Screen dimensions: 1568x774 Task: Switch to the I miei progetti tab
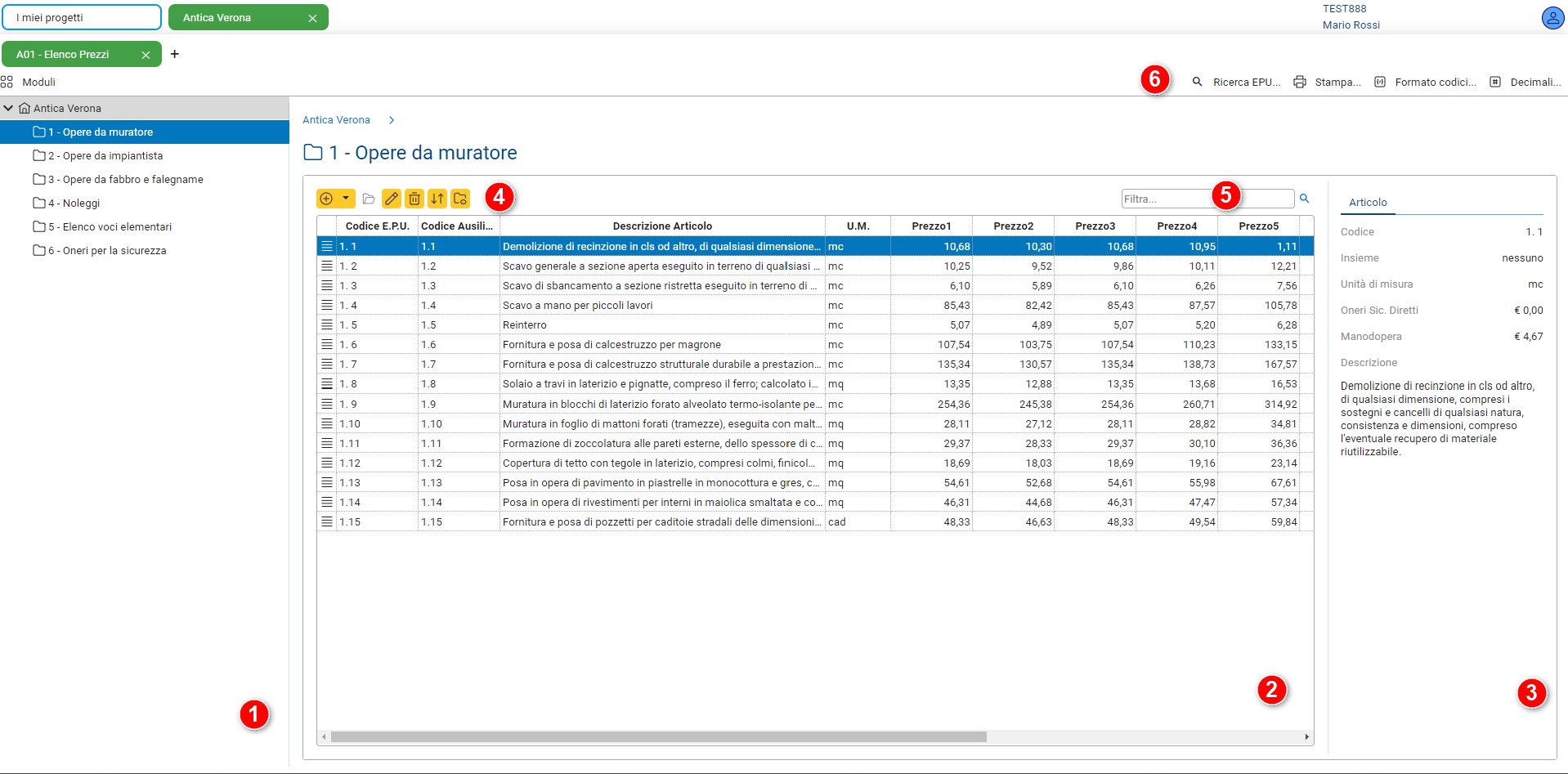coord(82,17)
